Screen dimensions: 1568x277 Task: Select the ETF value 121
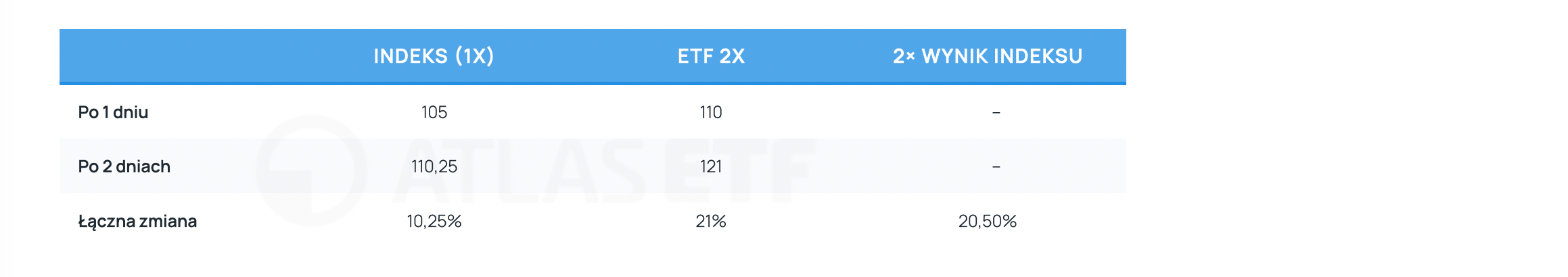(711, 167)
